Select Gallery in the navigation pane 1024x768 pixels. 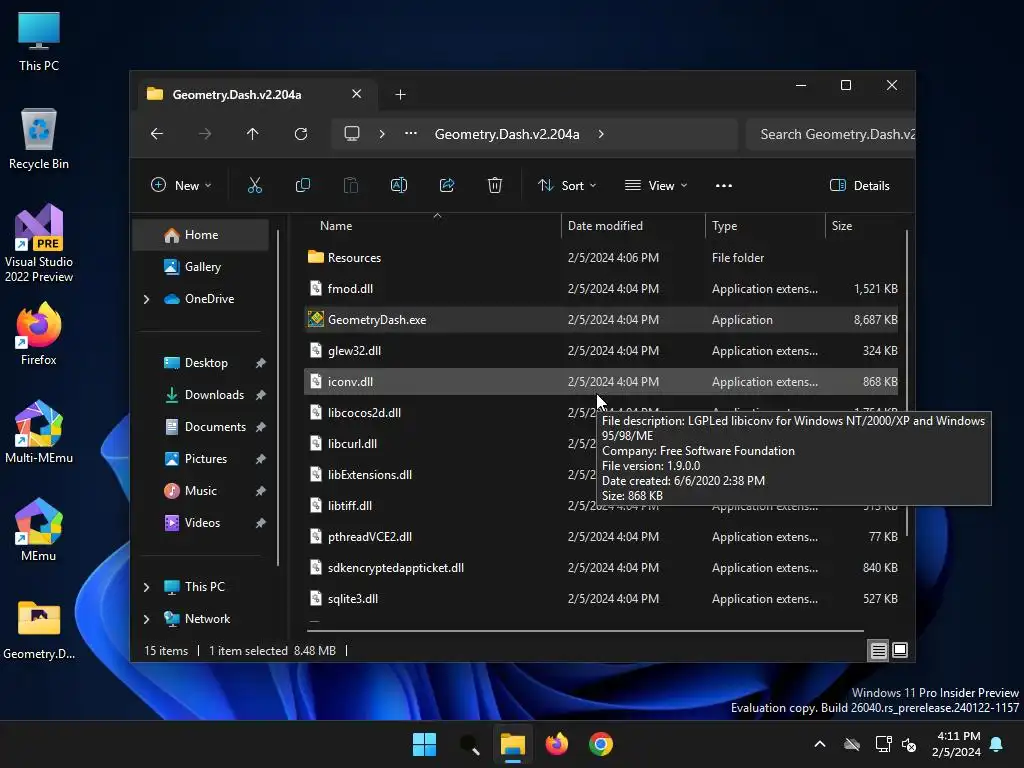(x=200, y=267)
